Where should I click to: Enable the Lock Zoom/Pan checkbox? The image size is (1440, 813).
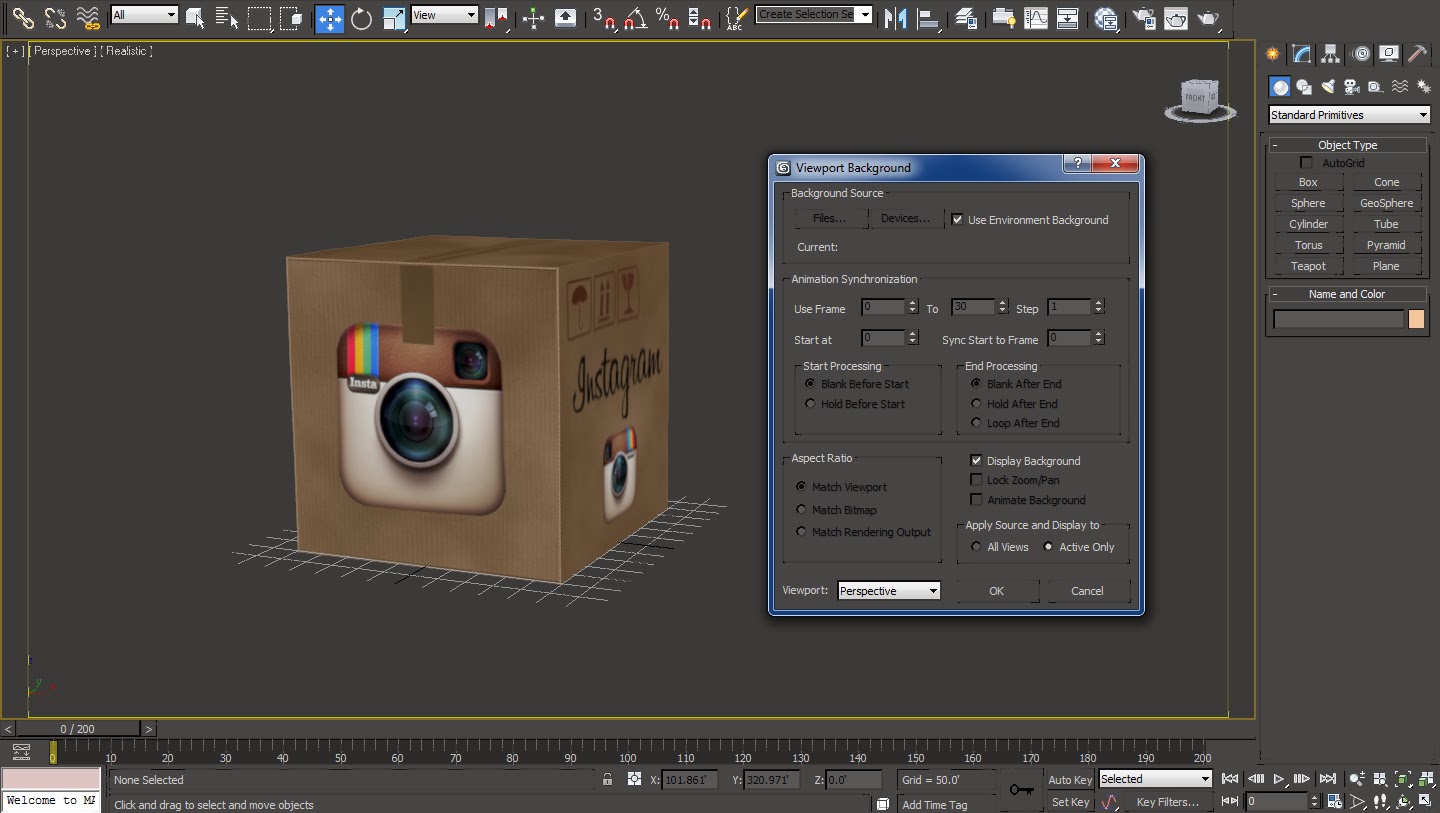pyautogui.click(x=976, y=480)
